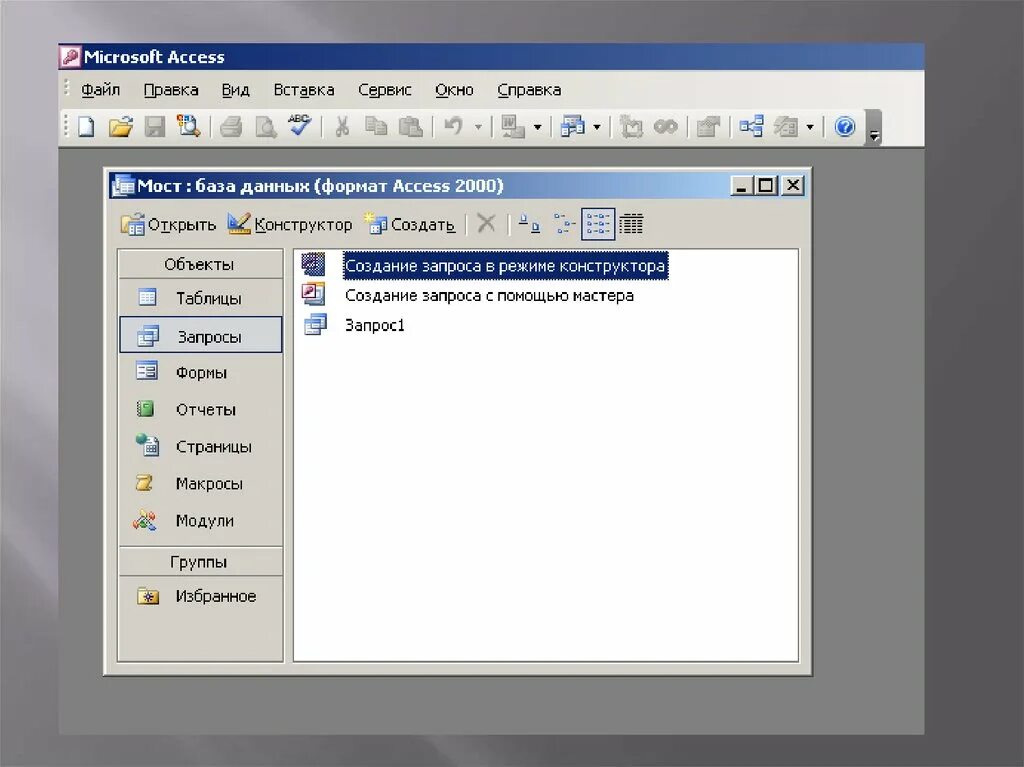Select Создание запроса в режиме конструктора
1024x767 pixels.
click(x=484, y=266)
